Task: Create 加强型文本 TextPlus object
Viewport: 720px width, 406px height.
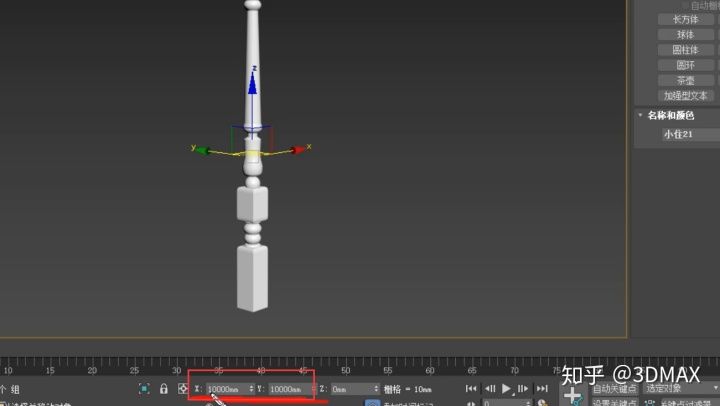Action: pyautogui.click(x=686, y=96)
